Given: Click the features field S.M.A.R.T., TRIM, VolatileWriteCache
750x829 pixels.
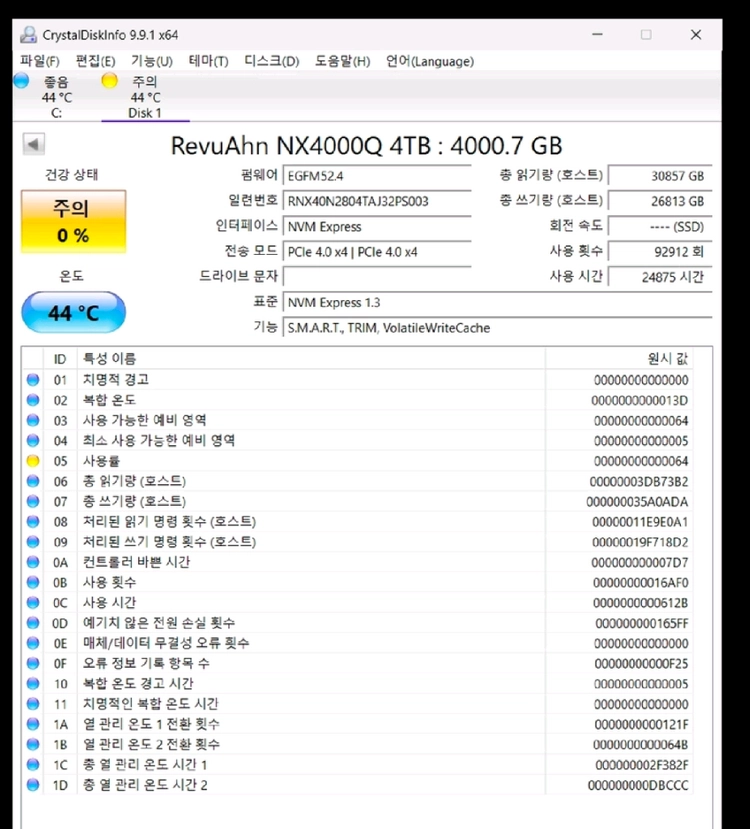Looking at the screenshot, I should coord(497,328).
